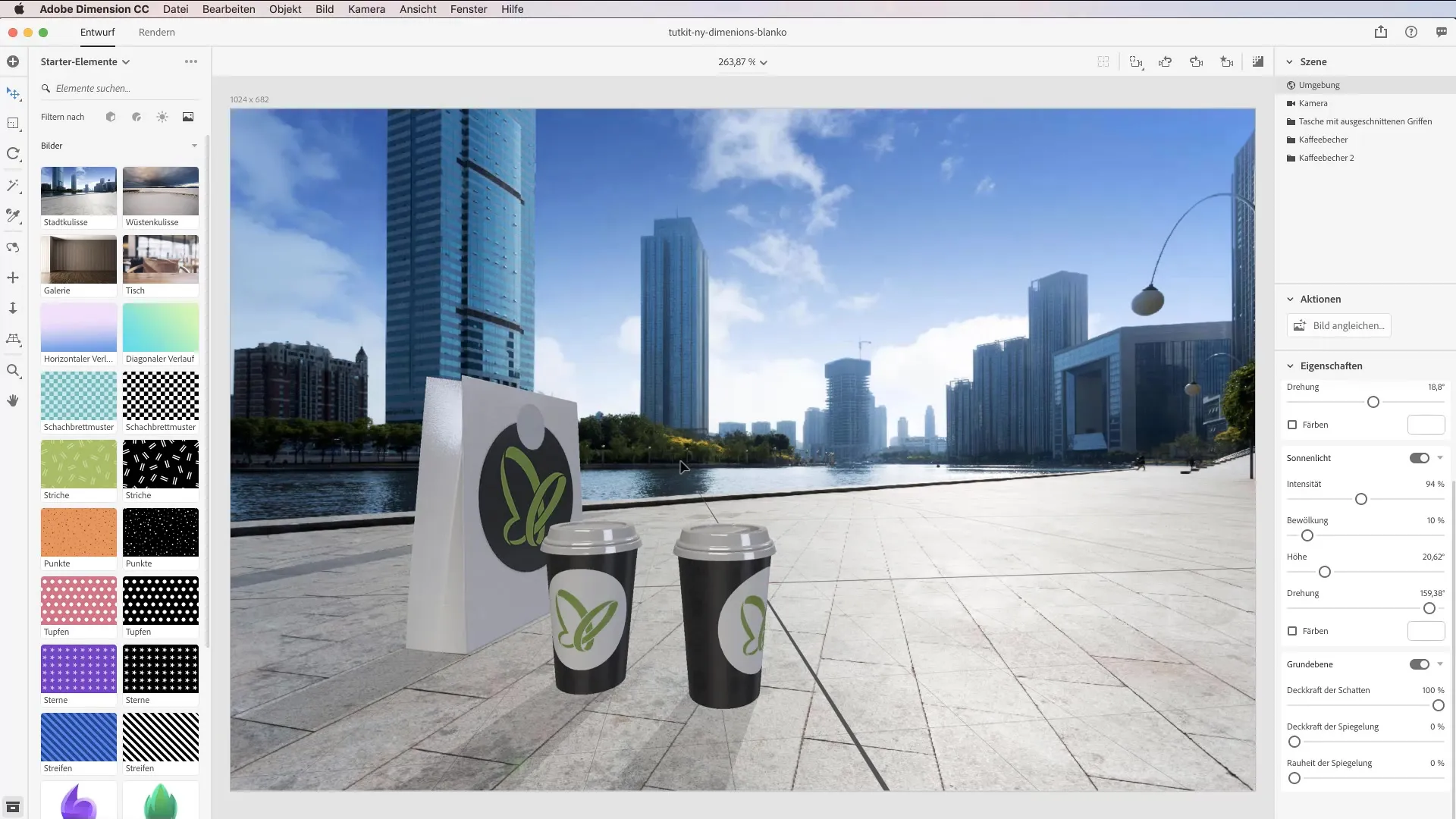Viewport: 1456px width, 819px height.
Task: Select the Horizon tool
Action: [x=13, y=339]
